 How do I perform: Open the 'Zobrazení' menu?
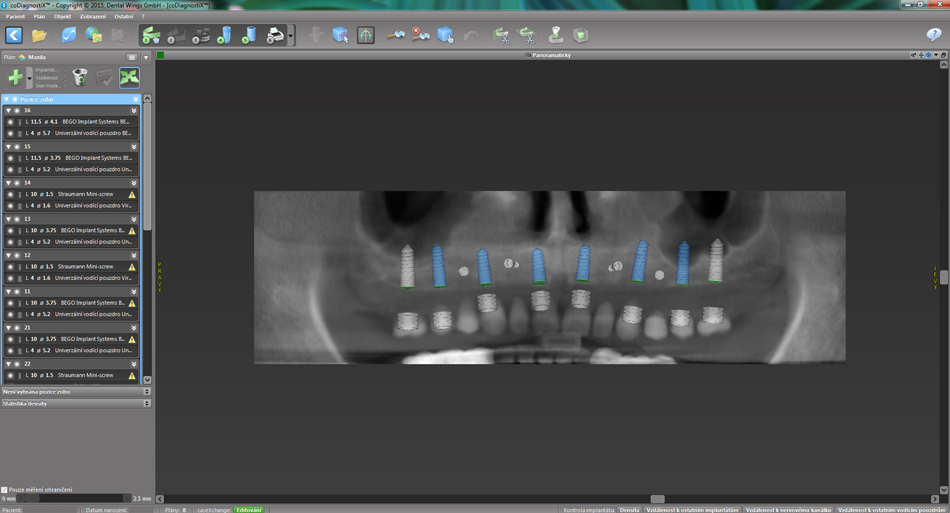pyautogui.click(x=92, y=17)
